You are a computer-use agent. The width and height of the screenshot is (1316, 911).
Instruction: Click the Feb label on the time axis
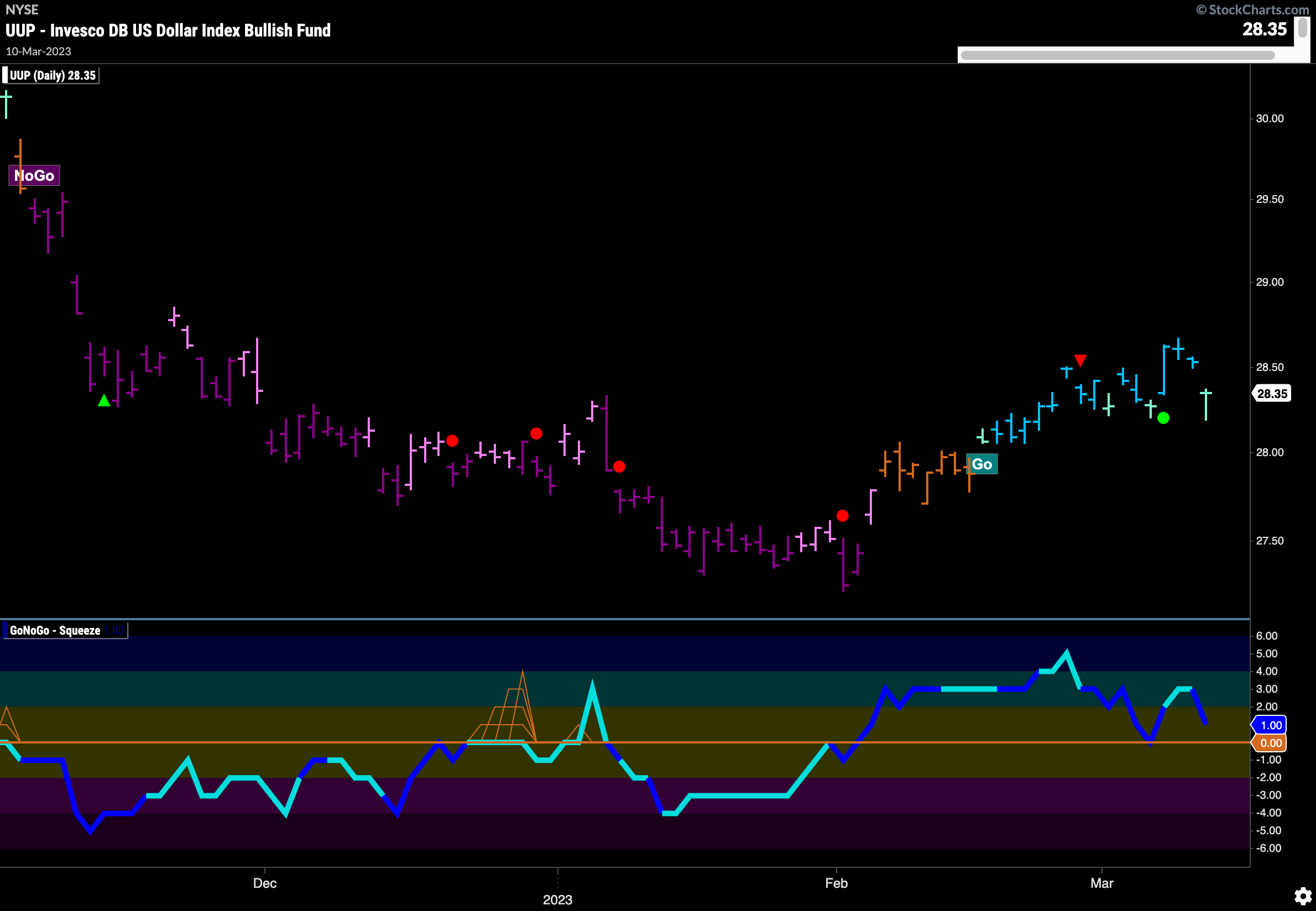click(837, 883)
